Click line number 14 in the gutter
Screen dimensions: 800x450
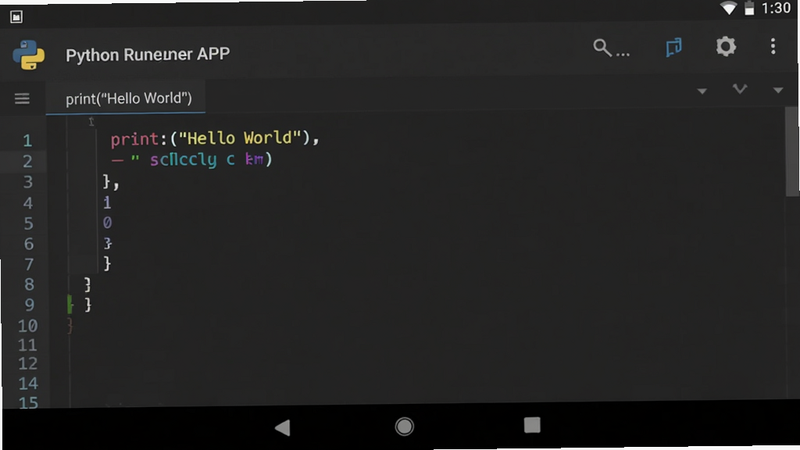click(x=28, y=383)
